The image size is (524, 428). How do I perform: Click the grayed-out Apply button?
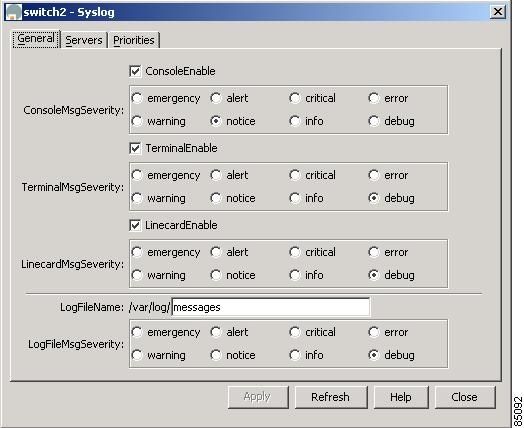coord(258,397)
